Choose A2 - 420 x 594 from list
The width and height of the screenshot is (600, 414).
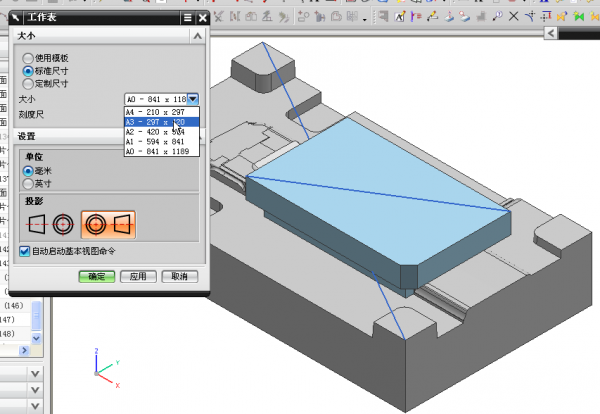(x=161, y=132)
